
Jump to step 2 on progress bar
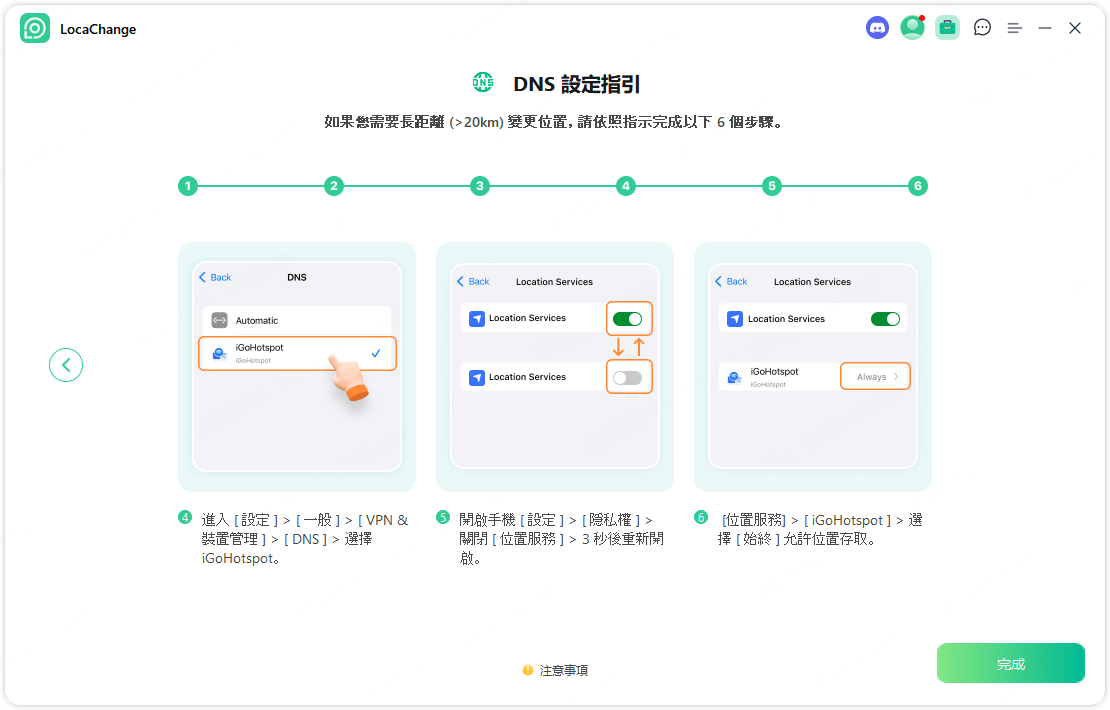click(333, 186)
